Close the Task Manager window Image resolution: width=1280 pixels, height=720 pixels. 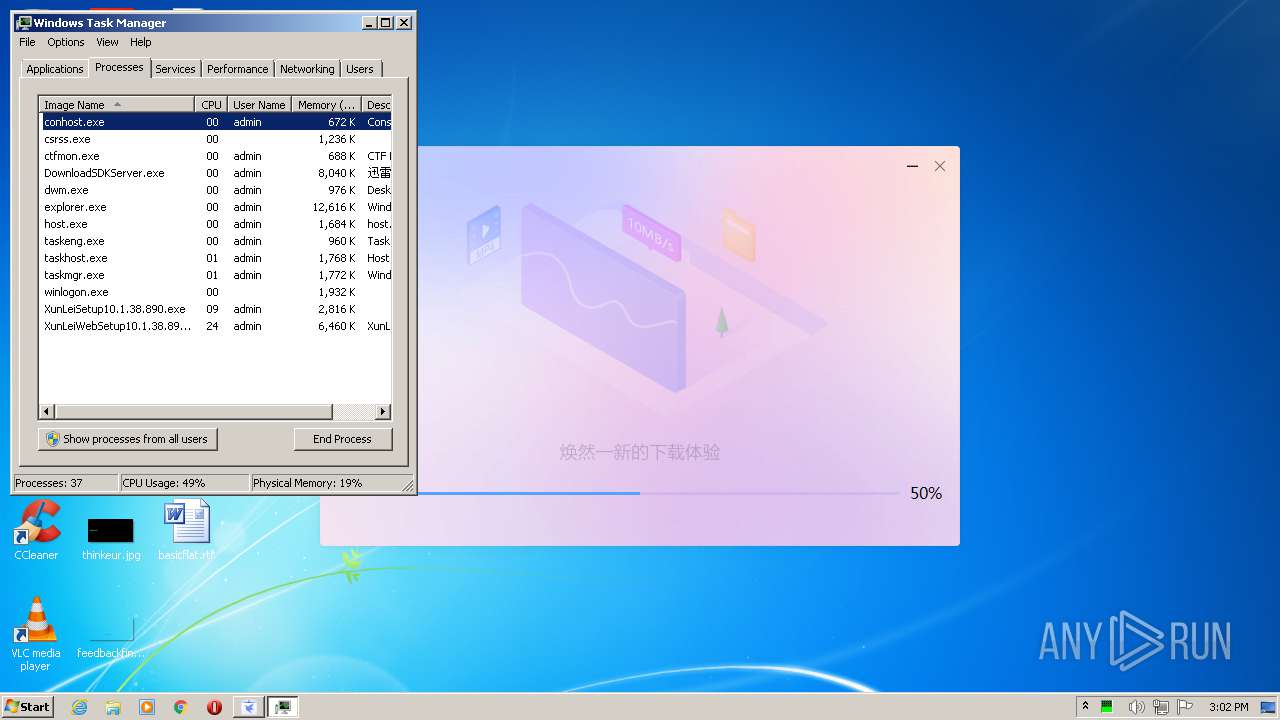tap(404, 22)
